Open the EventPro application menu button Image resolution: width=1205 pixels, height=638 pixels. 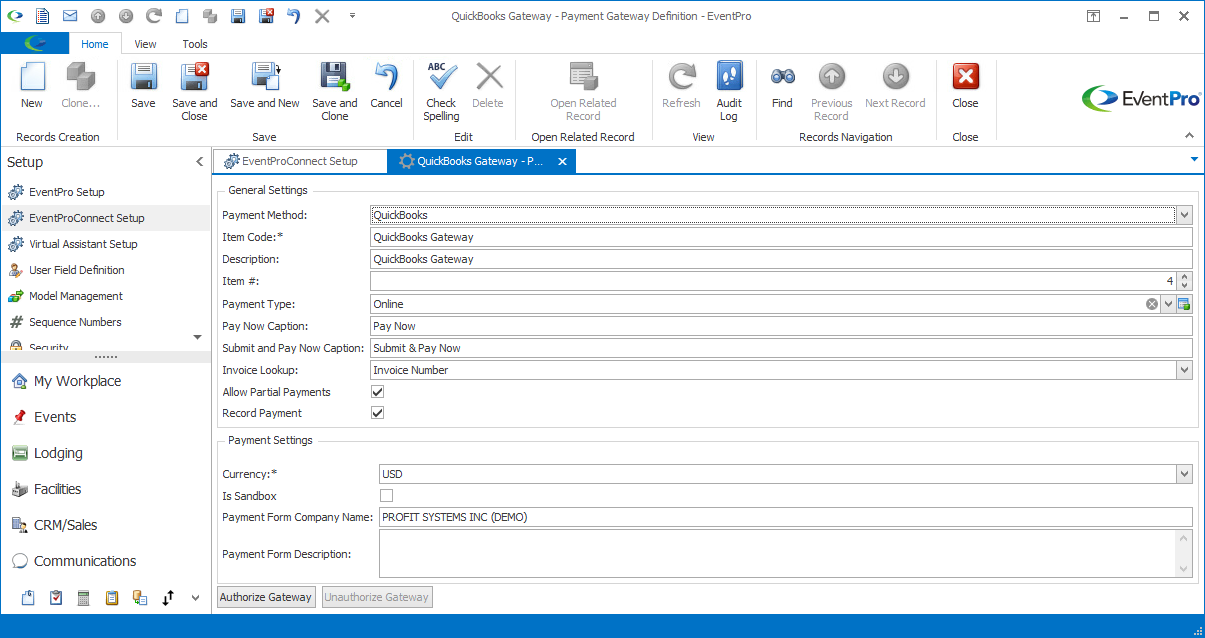click(x=35, y=44)
